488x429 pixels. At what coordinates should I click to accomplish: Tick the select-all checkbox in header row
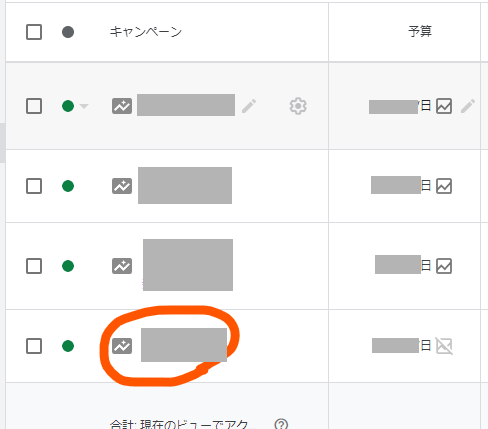(34, 32)
